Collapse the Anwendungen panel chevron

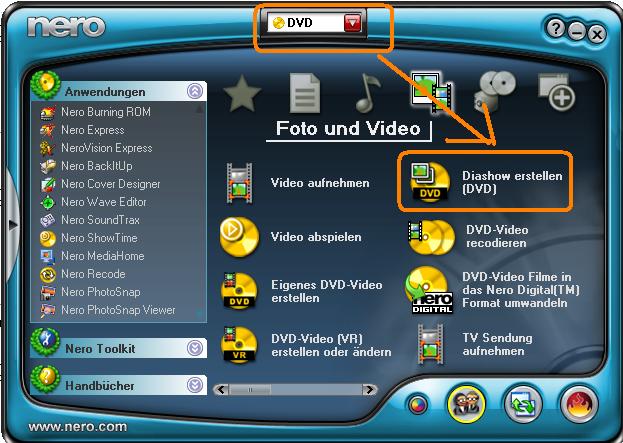(195, 91)
